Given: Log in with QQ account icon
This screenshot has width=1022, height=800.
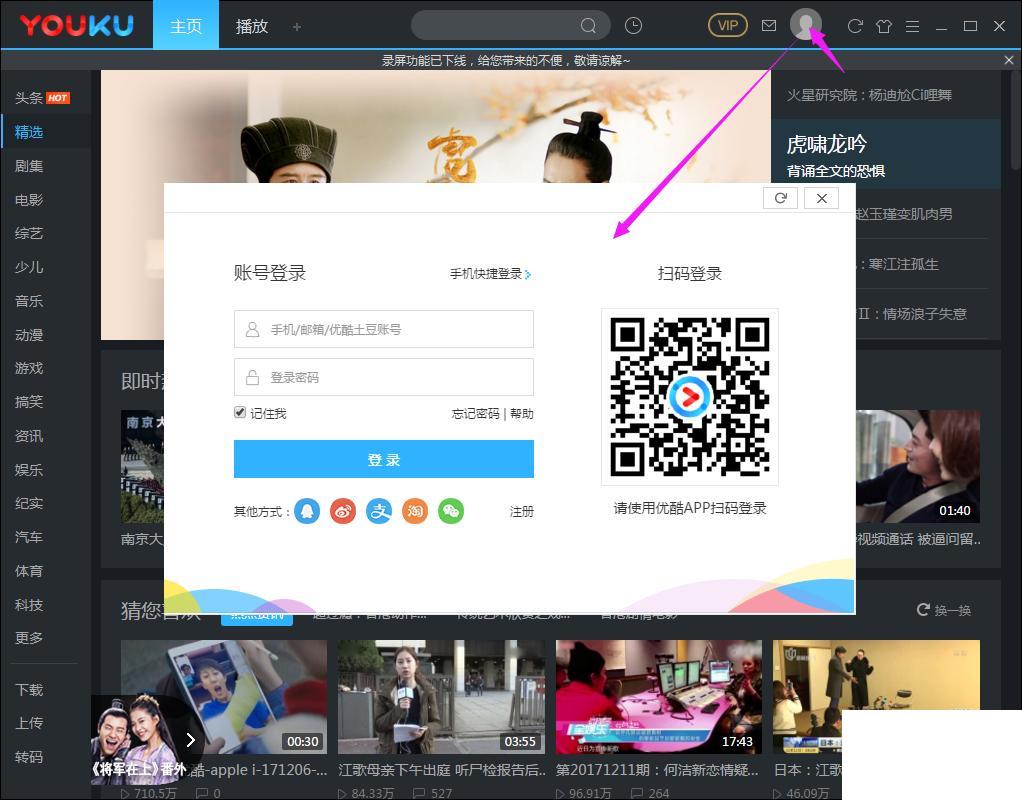Looking at the screenshot, I should (307, 510).
